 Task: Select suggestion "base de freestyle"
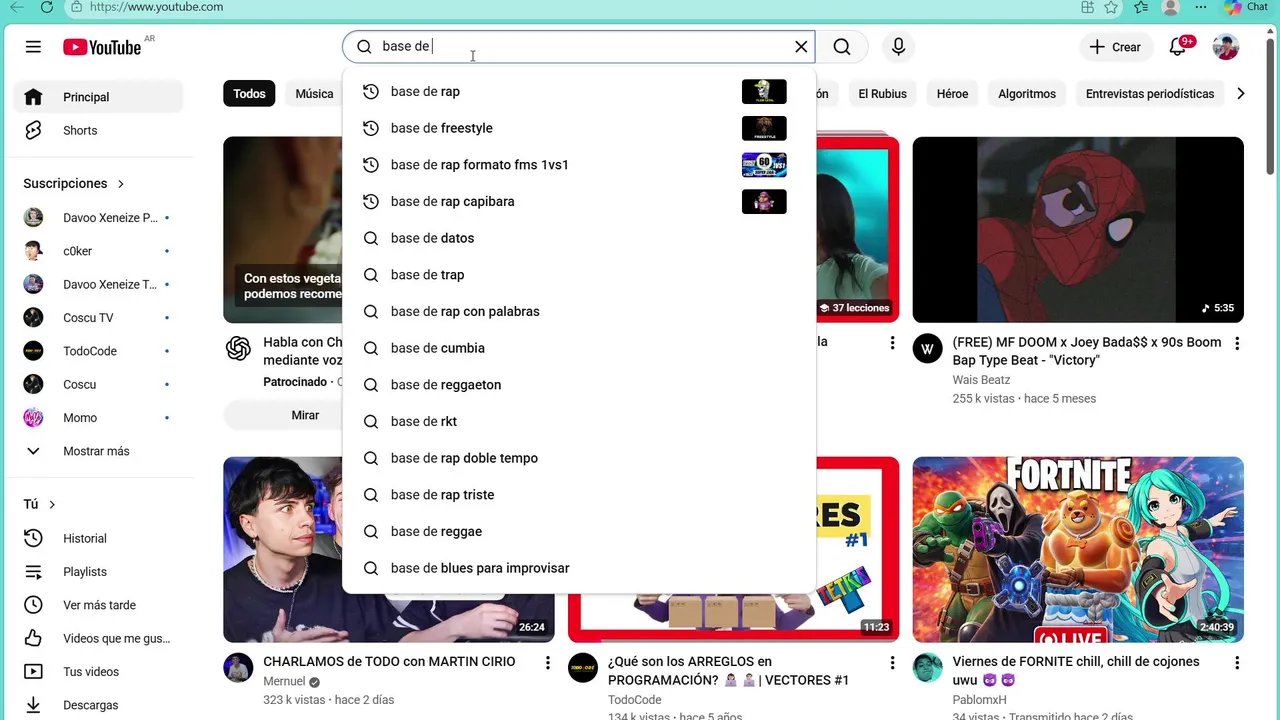click(579, 128)
